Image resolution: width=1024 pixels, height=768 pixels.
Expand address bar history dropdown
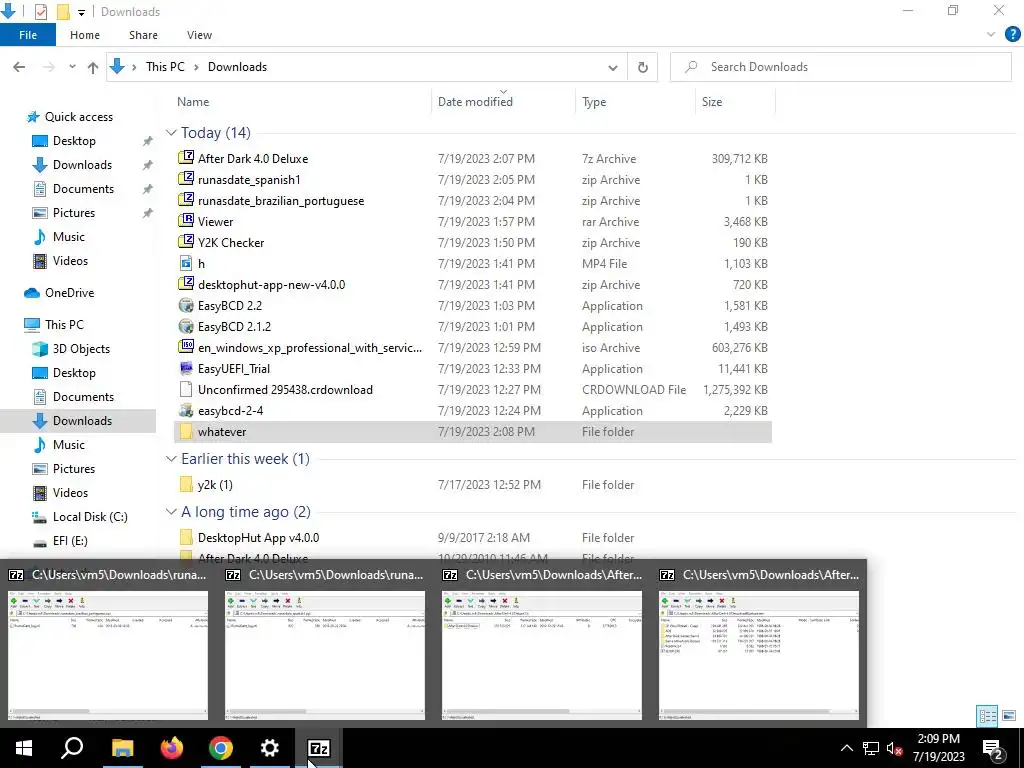[613, 67]
